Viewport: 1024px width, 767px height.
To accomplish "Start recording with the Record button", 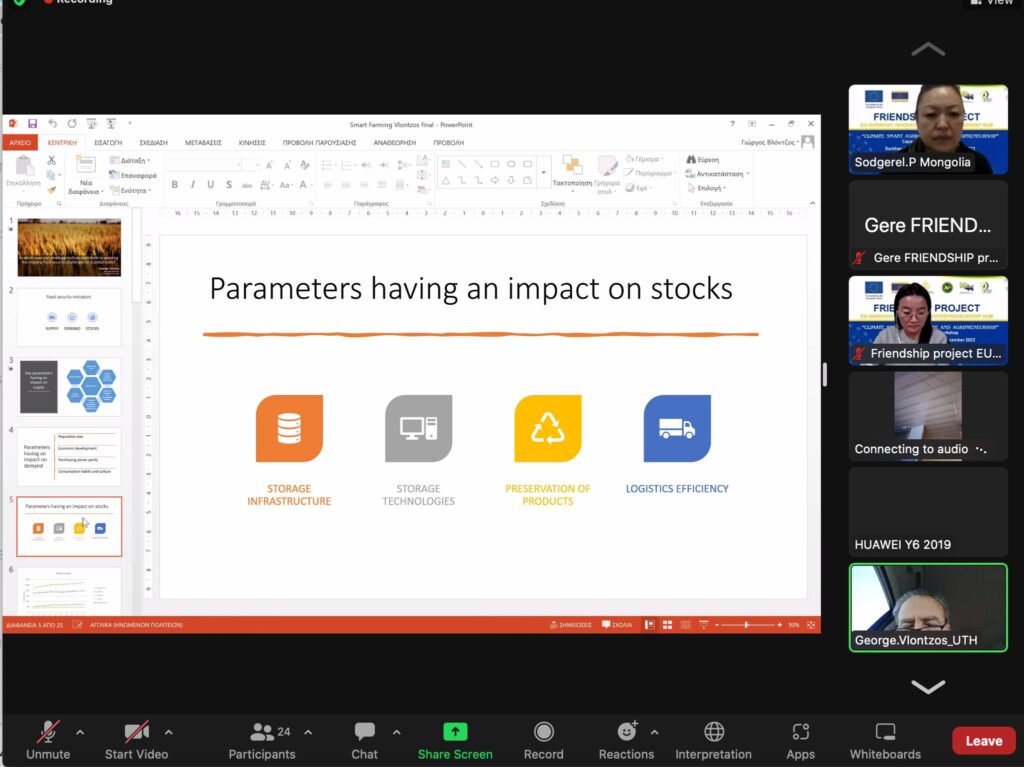I will pyautogui.click(x=543, y=740).
